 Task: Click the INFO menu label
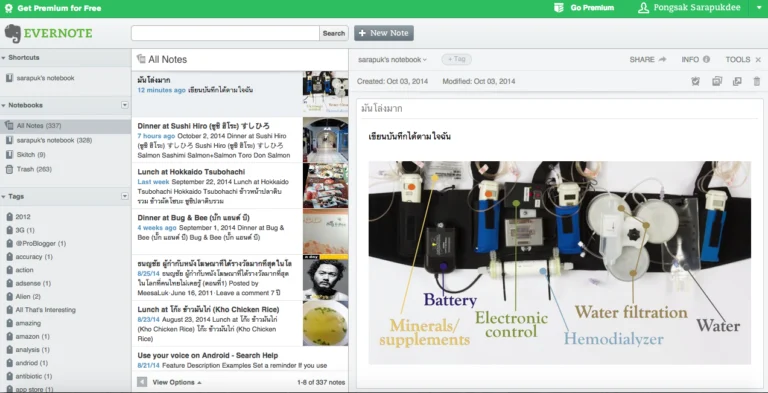tap(690, 59)
